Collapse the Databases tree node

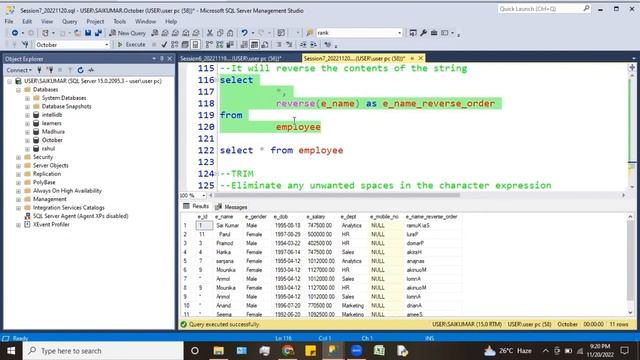[18, 89]
